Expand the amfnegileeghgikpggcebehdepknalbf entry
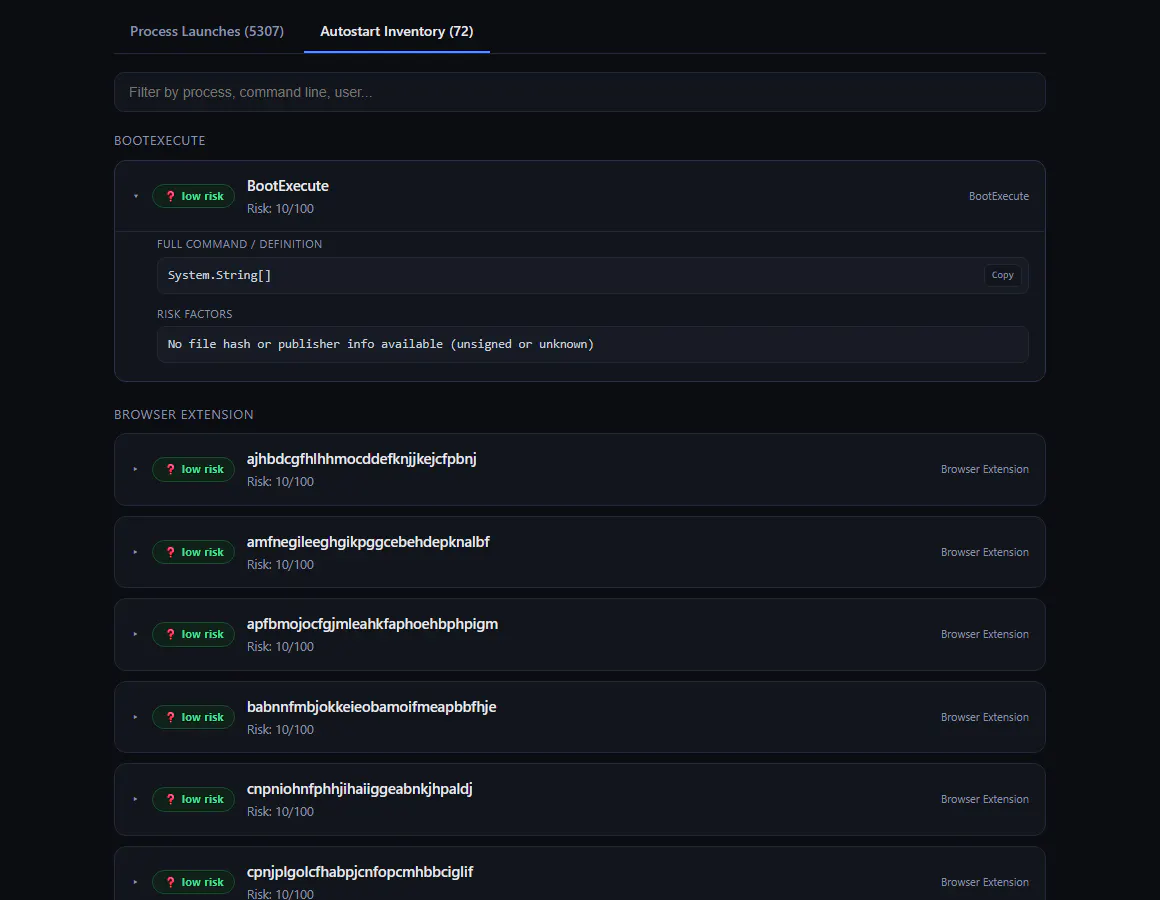 135,552
